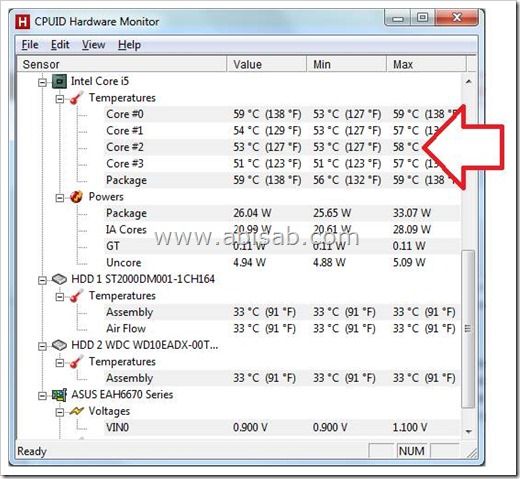Collapse Temperatures under HDD 1
The image size is (520, 479).
tap(60, 296)
